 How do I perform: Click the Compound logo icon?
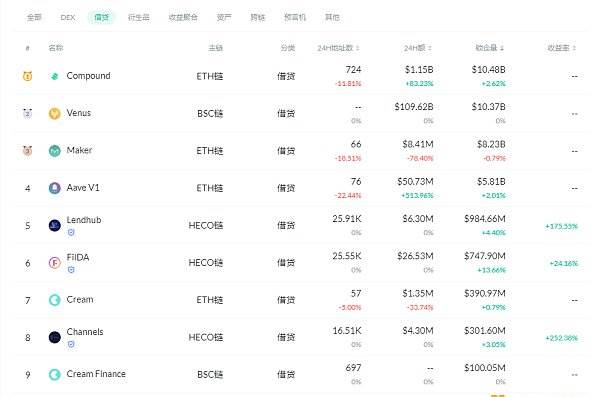pyautogui.click(x=55, y=76)
